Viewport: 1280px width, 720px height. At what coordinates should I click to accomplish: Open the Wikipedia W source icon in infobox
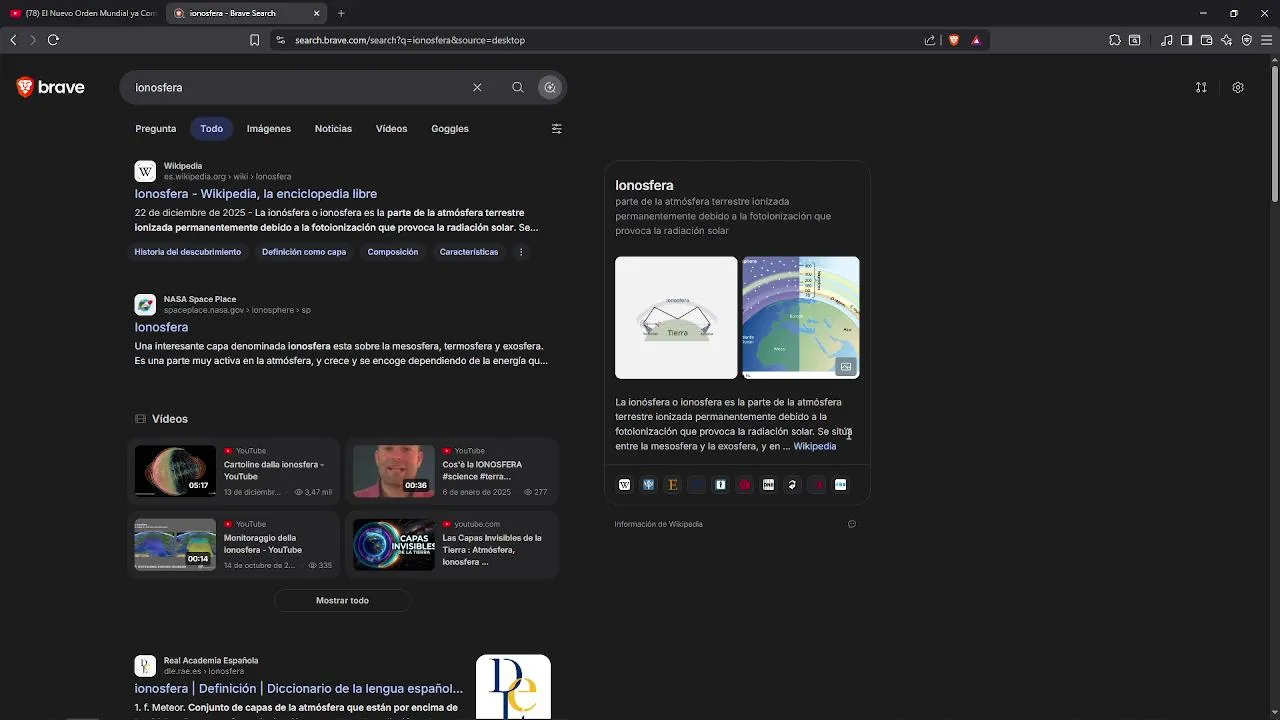(x=625, y=485)
